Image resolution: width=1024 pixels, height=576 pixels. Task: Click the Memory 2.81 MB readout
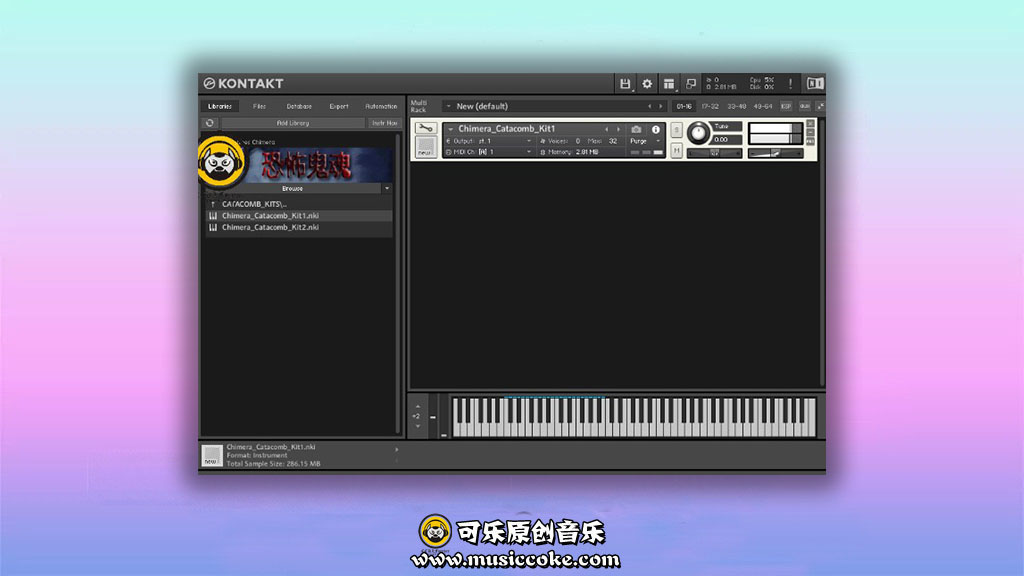point(569,152)
